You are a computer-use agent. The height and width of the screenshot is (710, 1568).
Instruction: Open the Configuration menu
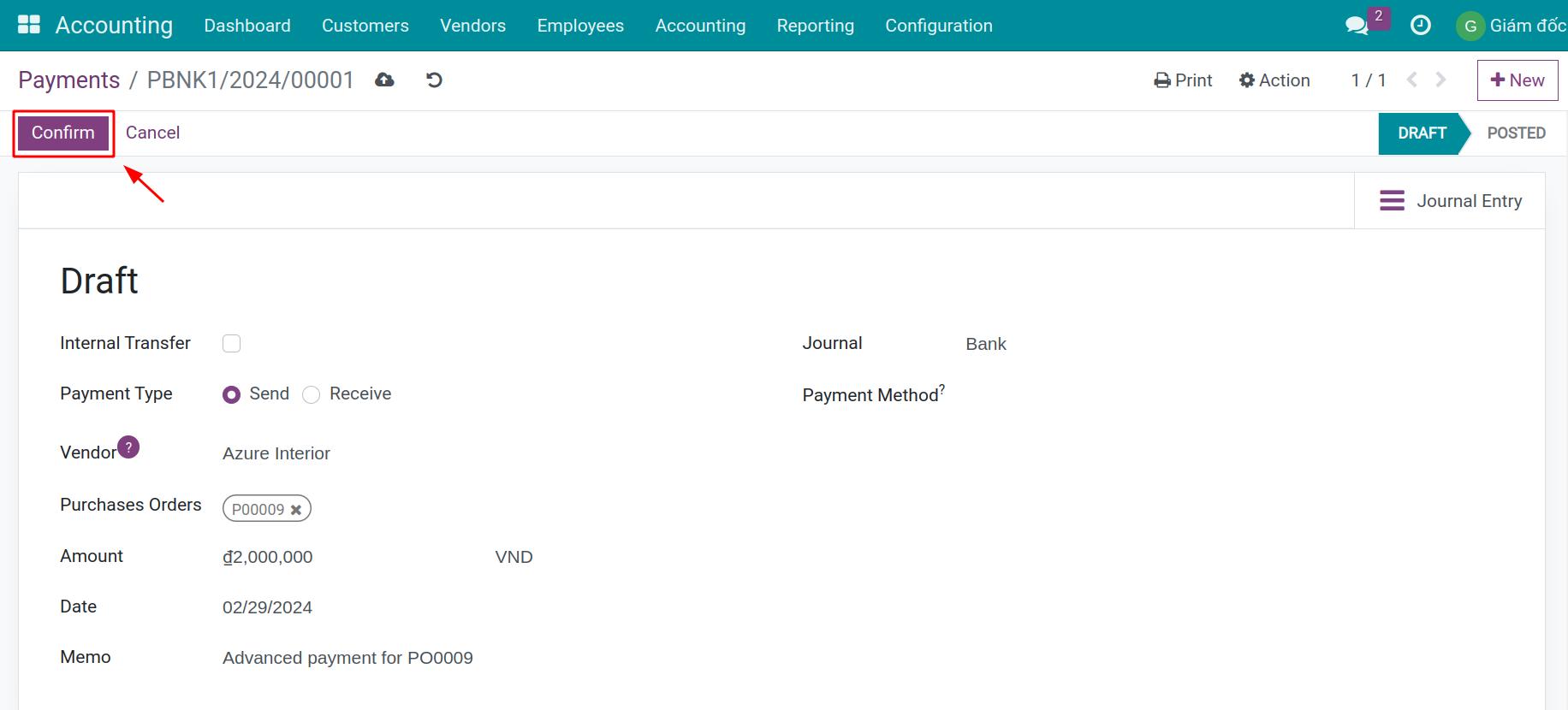point(939,26)
